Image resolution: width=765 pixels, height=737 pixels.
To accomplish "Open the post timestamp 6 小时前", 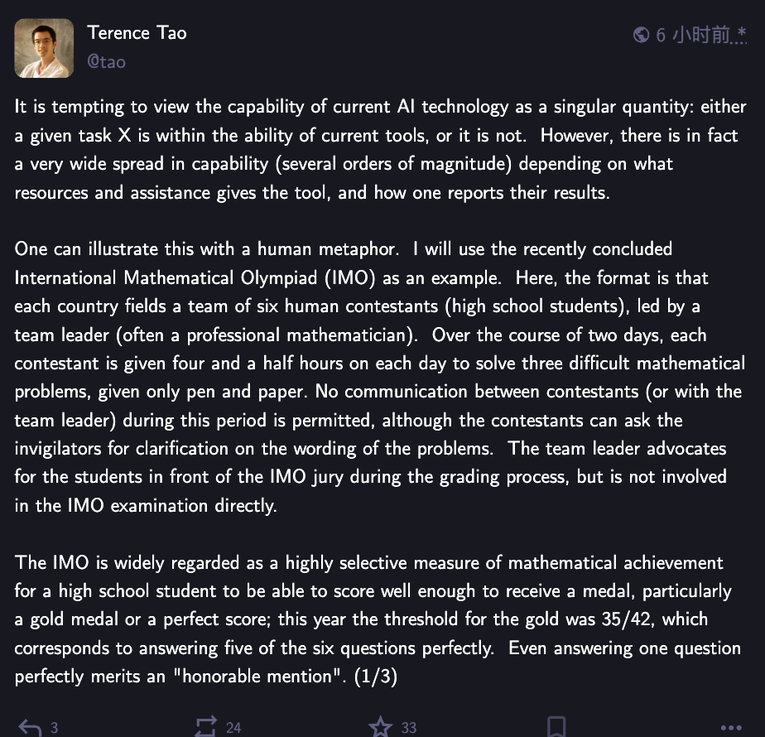I will coord(692,35).
